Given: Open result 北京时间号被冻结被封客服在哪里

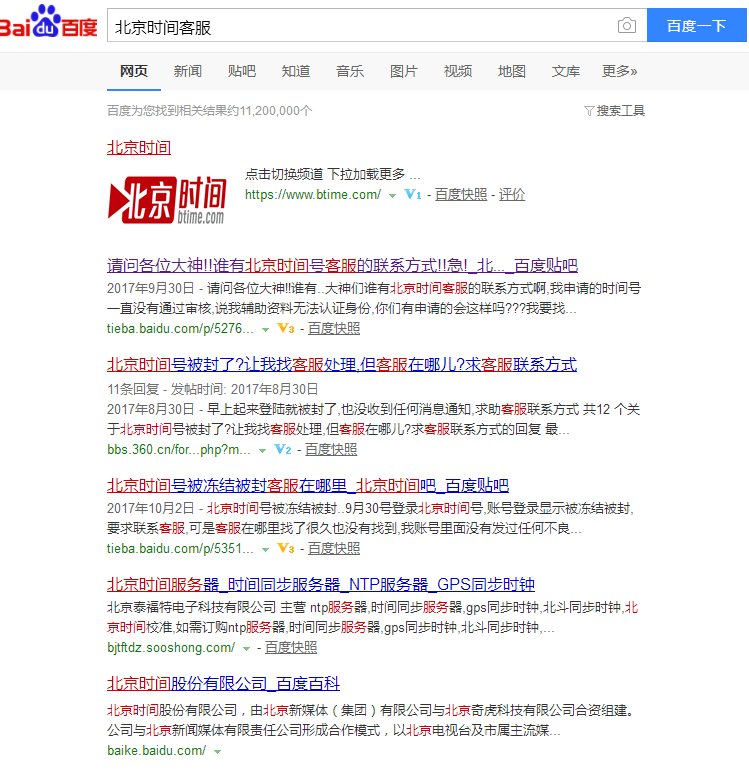Looking at the screenshot, I should pos(308,485).
